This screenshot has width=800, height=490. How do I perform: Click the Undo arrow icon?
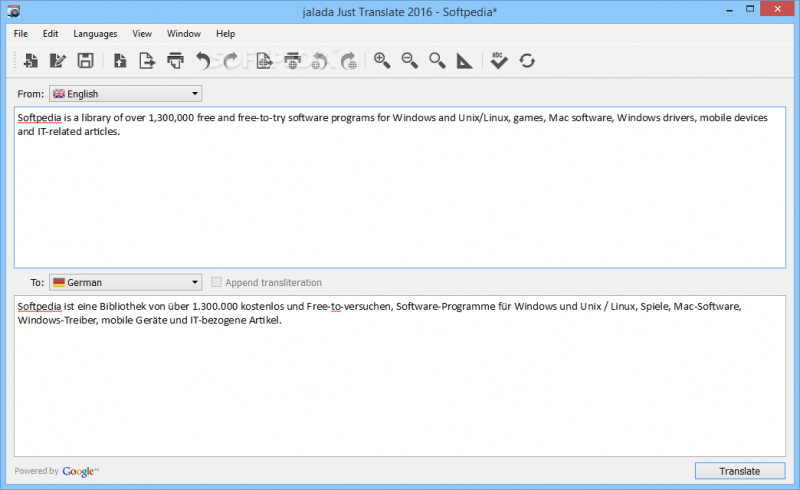(204, 61)
